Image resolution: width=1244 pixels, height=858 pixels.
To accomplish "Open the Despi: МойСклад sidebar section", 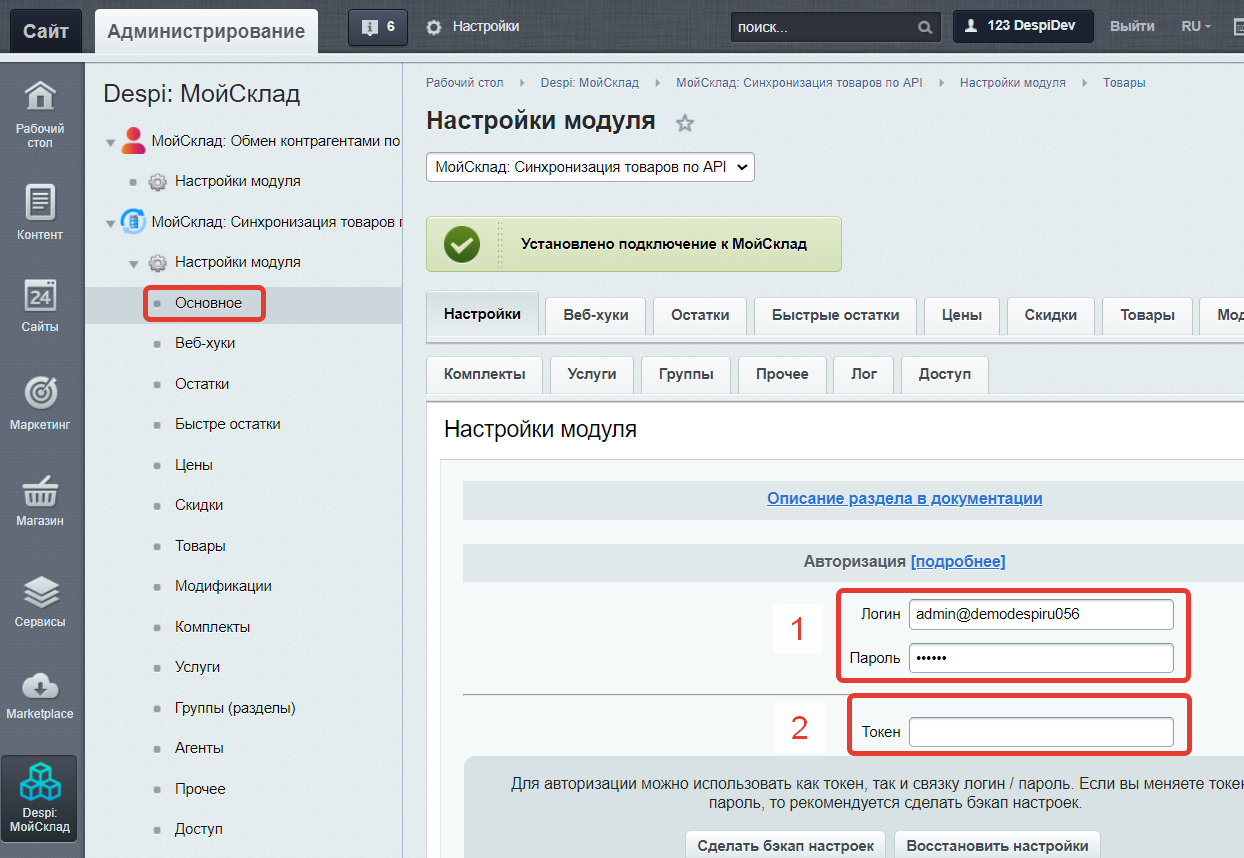I will (40, 797).
